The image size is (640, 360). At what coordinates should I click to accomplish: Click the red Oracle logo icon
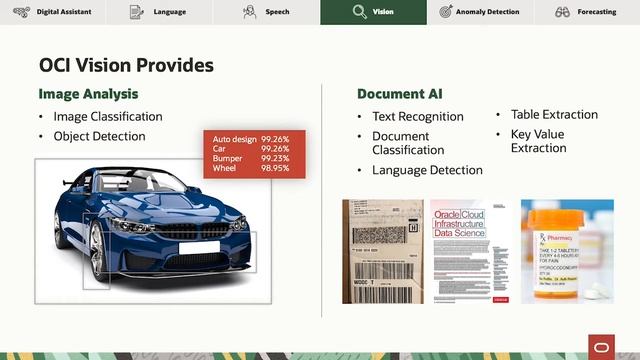(x=601, y=347)
